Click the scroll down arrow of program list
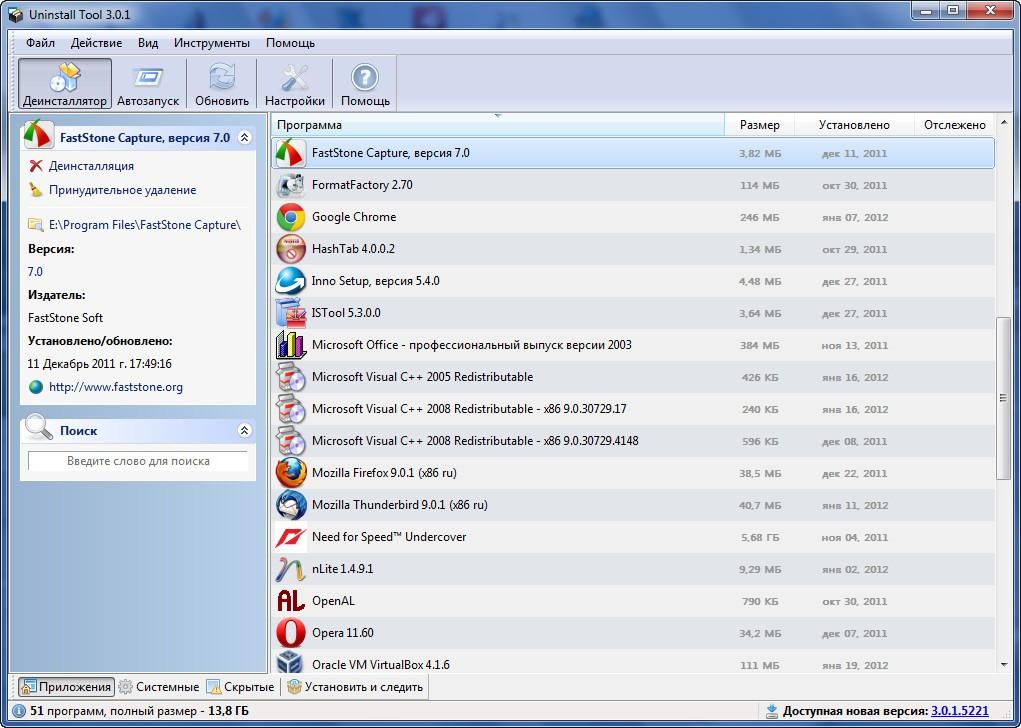This screenshot has width=1021, height=728. click(1003, 665)
